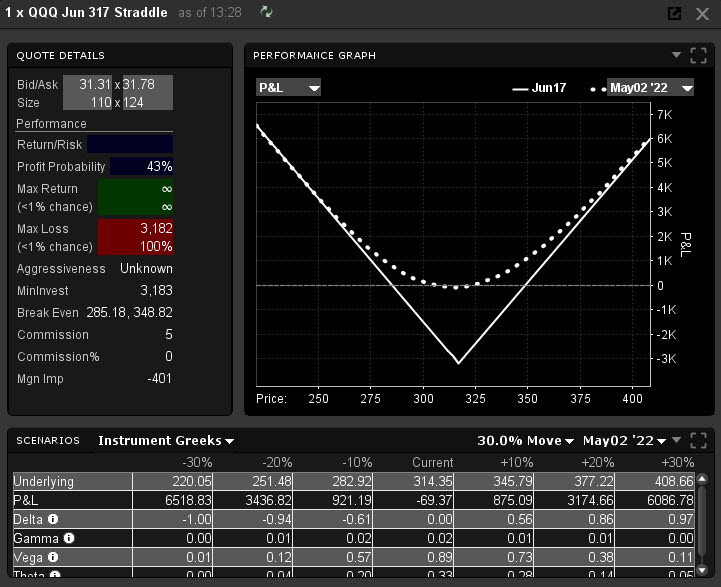The height and width of the screenshot is (587, 721).
Task: Click the scenarios scrollbar up arrow
Action: (702, 479)
